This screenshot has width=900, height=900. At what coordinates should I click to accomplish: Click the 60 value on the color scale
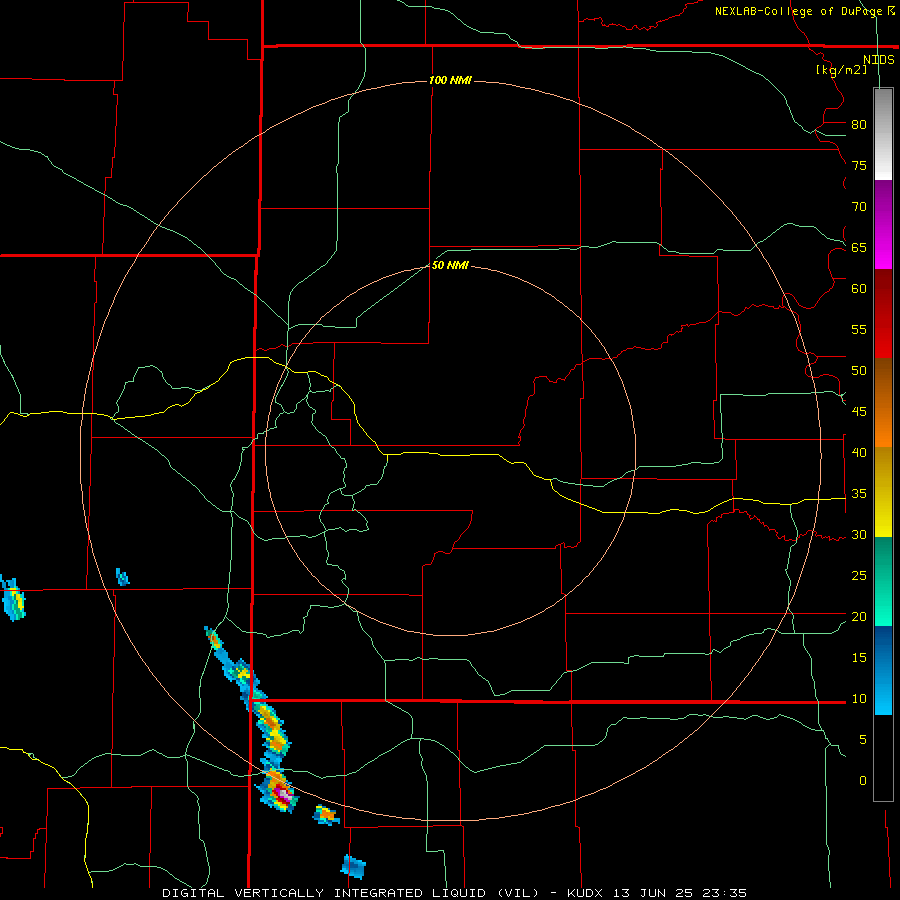point(859,289)
